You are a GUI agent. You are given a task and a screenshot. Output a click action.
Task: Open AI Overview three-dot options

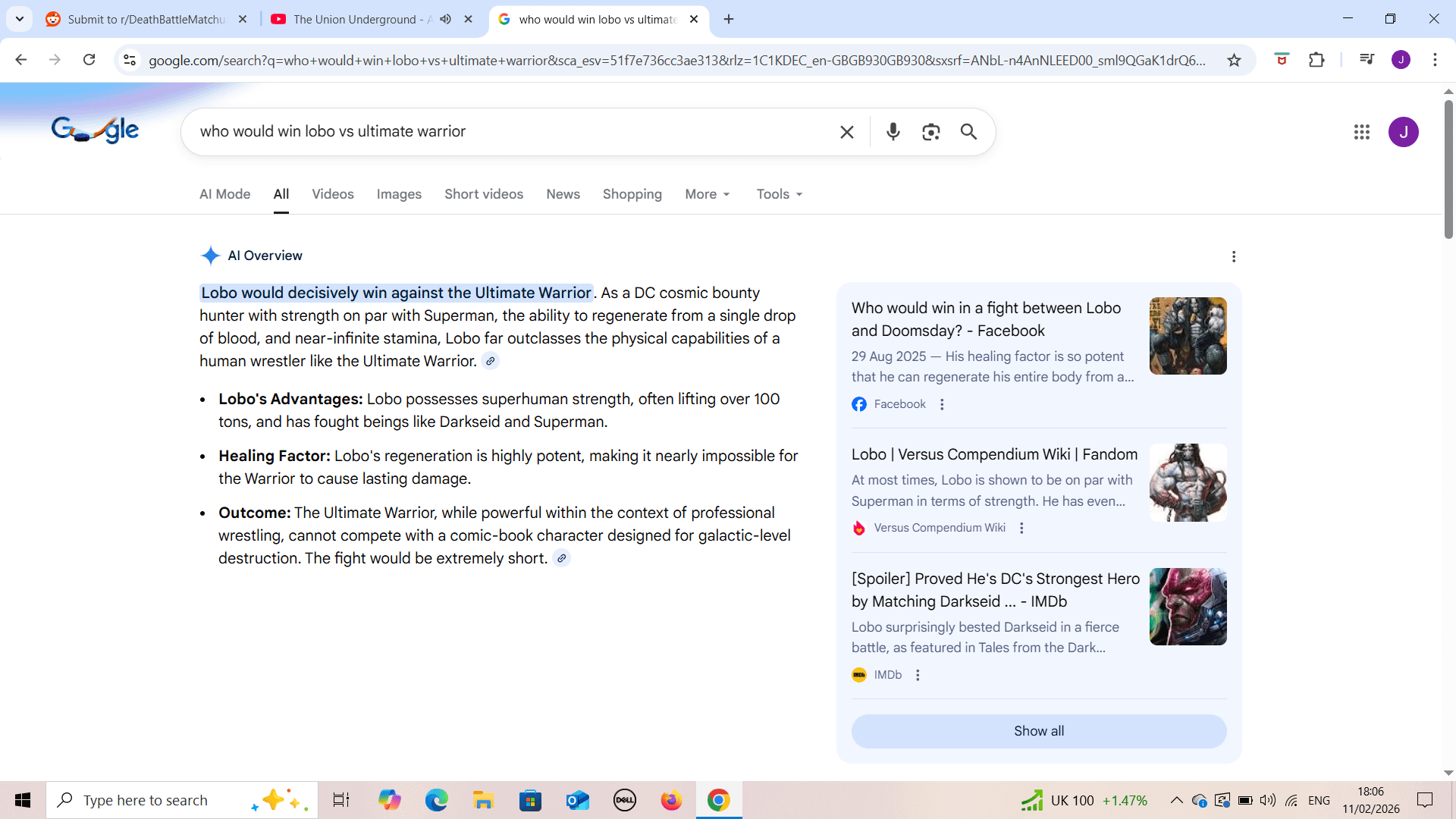point(1234,256)
